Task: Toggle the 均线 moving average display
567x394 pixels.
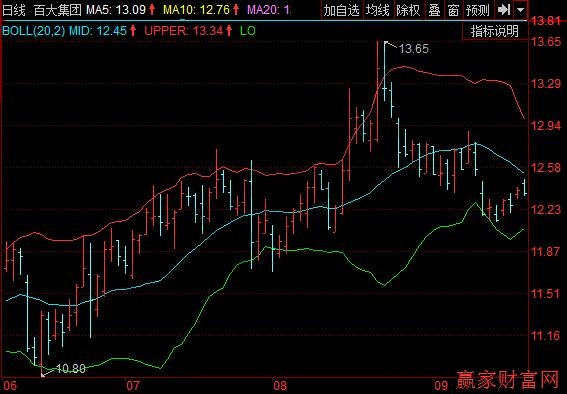Action: (378, 10)
